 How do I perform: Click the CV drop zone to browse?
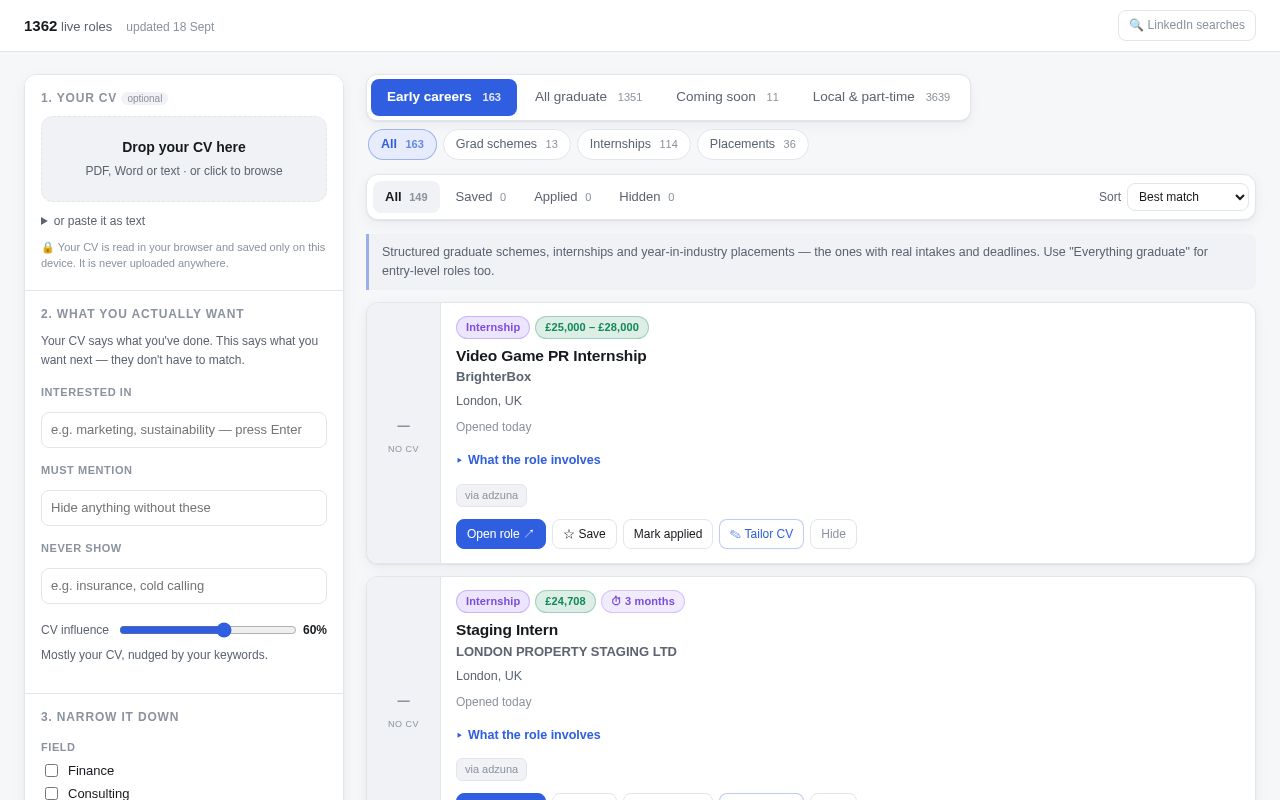(184, 159)
